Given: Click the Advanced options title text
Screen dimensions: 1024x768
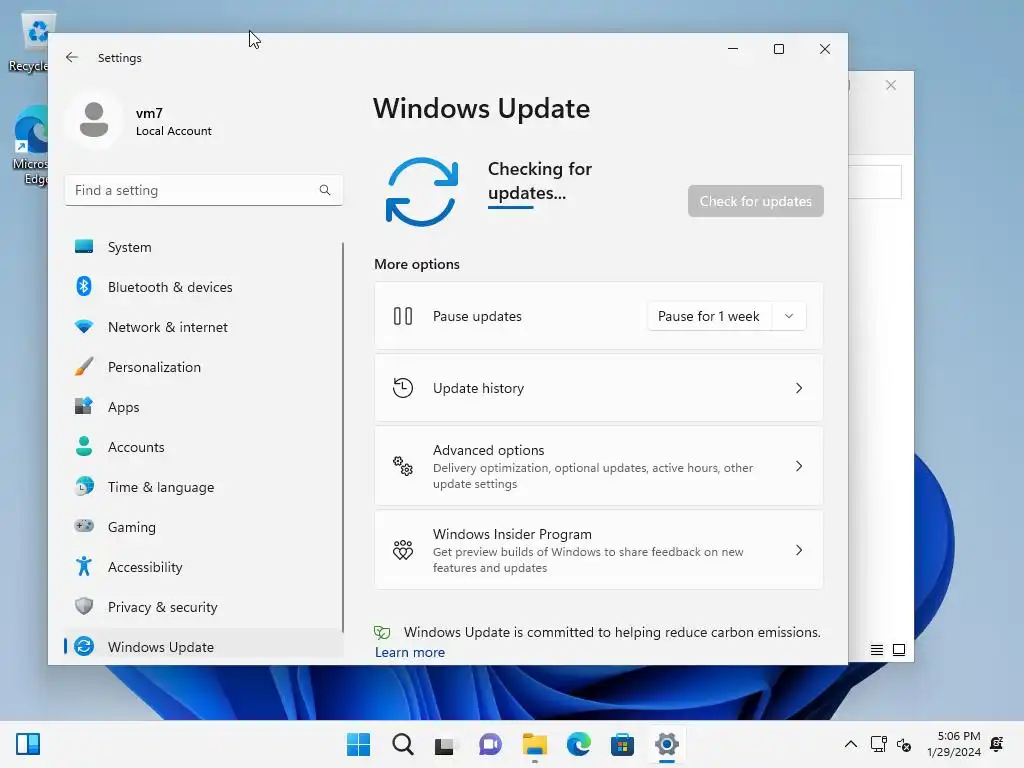Looking at the screenshot, I should click(x=488, y=450).
